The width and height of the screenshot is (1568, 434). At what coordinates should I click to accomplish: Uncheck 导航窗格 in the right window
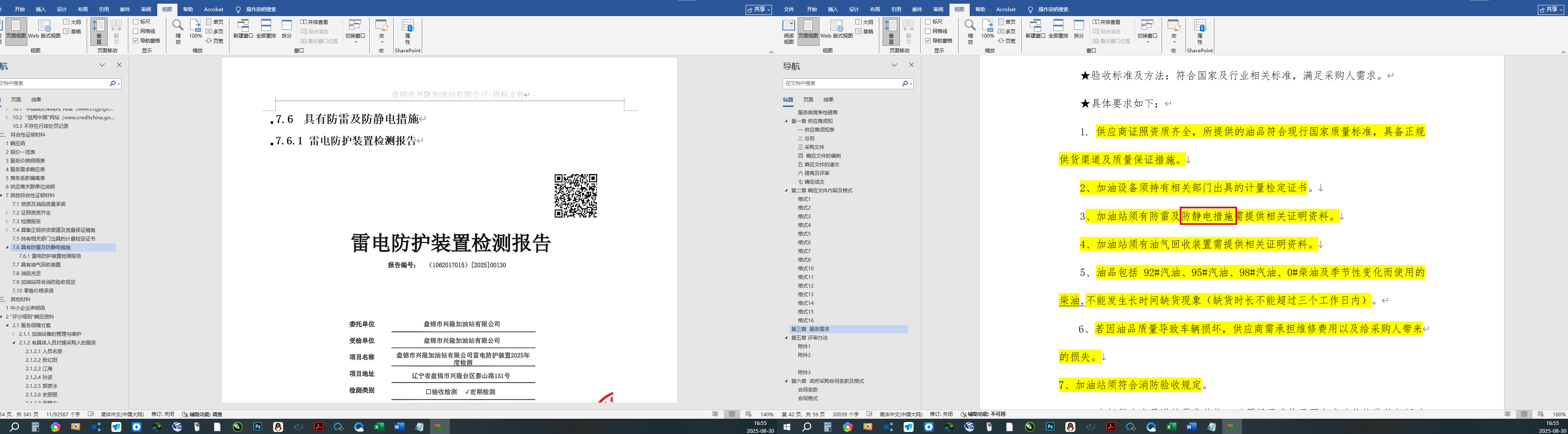928,41
